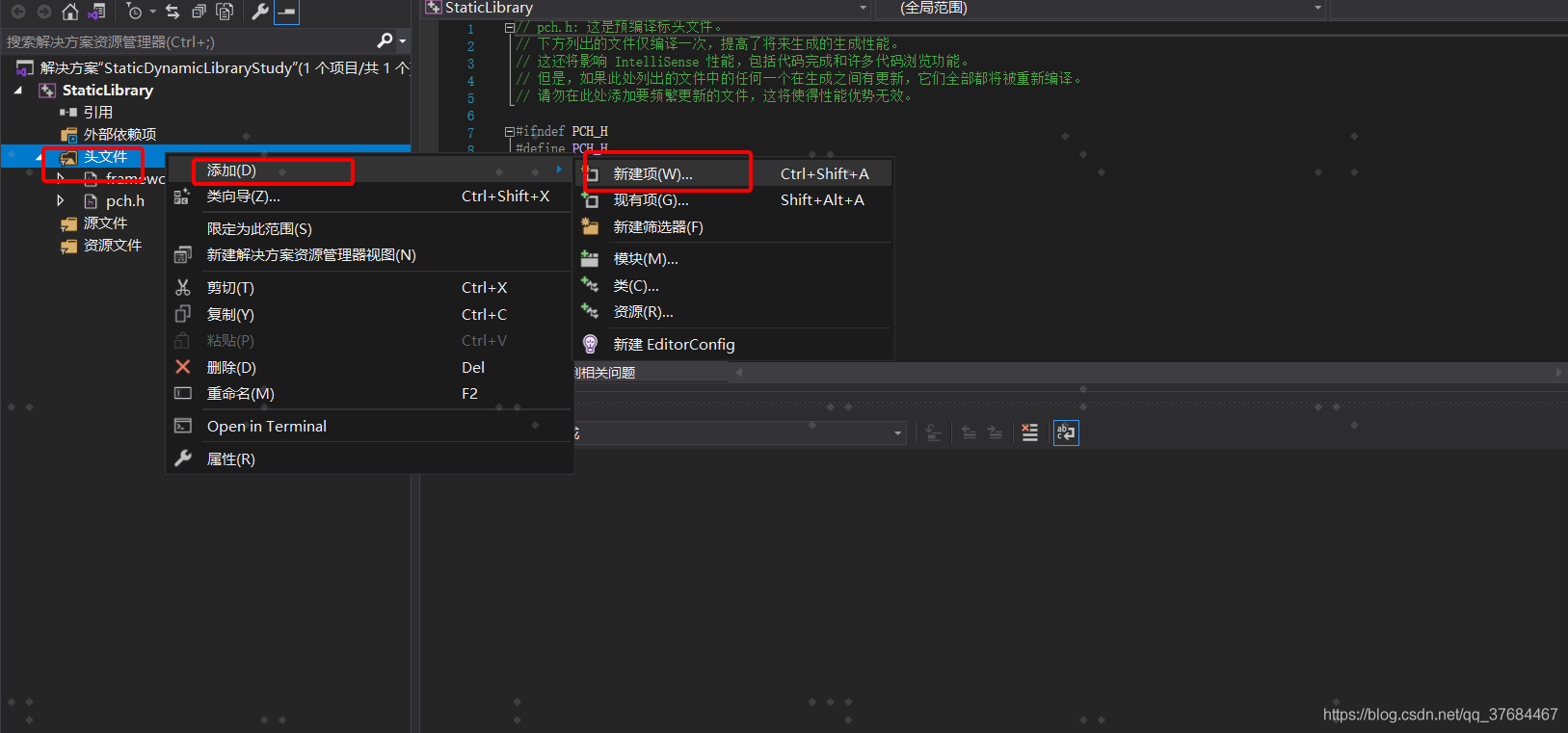Click the Solution Explorer search box

coord(188,41)
